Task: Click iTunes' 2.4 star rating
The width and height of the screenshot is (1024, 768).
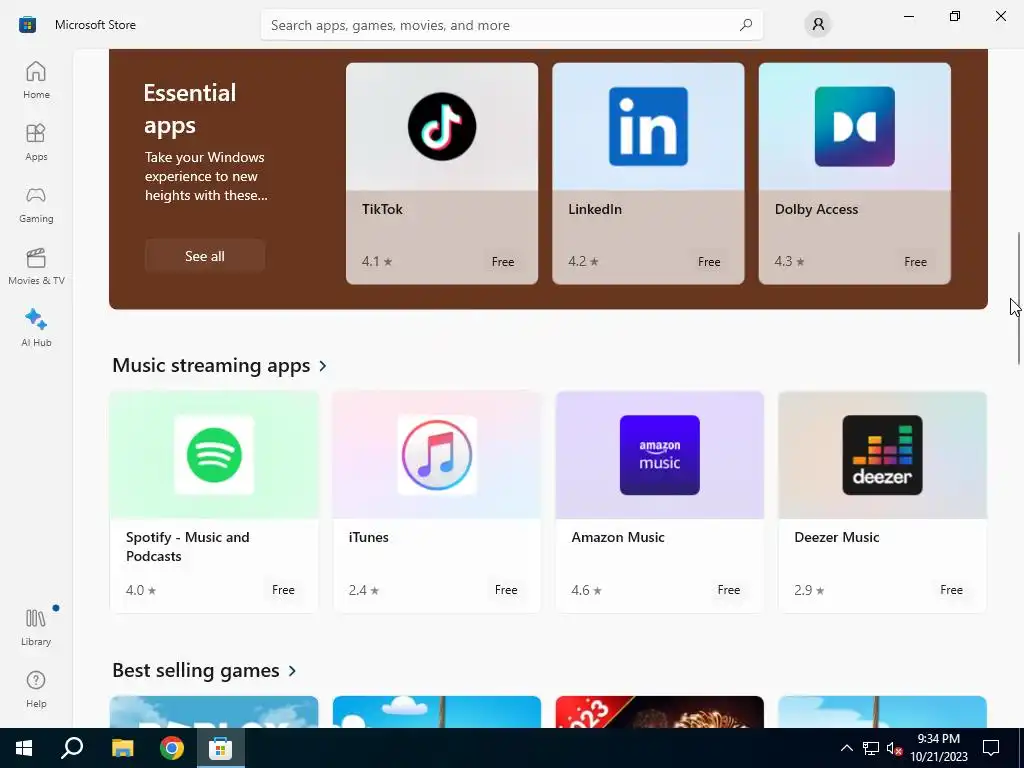Action: pos(364,590)
